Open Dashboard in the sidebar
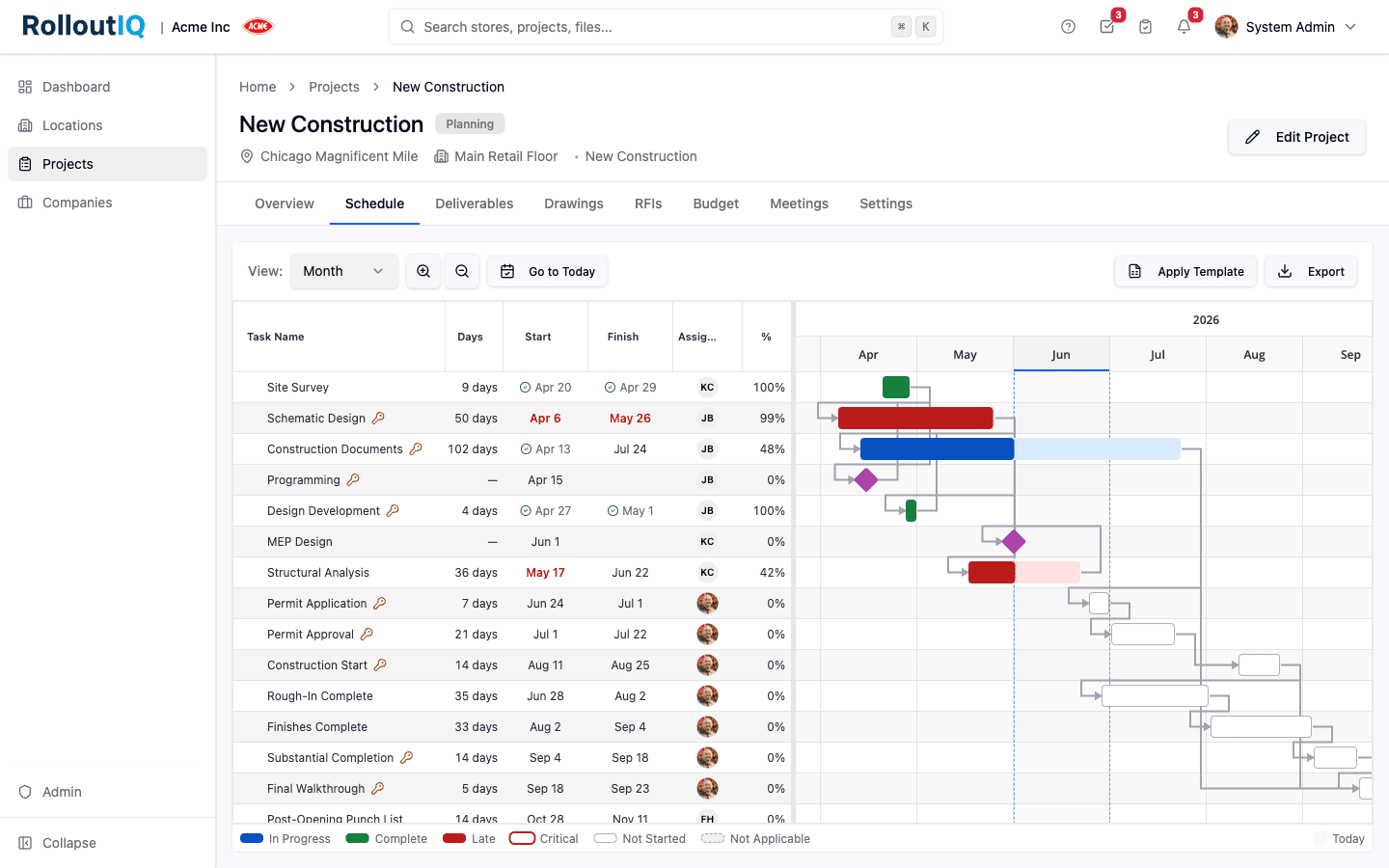This screenshot has width=1389, height=868. click(107, 87)
